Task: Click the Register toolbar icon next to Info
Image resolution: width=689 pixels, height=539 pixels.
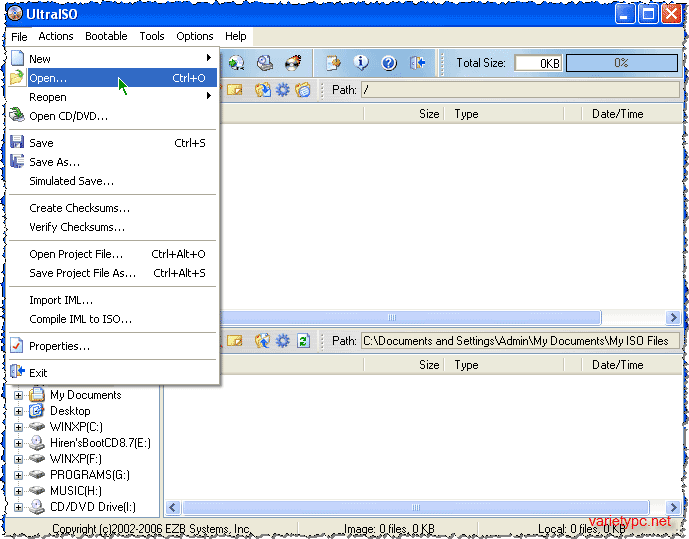Action: coord(334,63)
